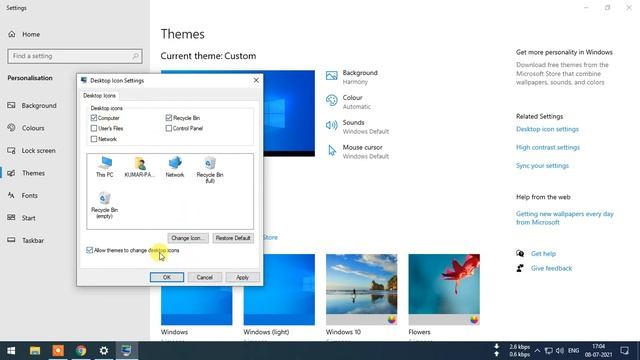Click the Colour palette icon

(331, 100)
